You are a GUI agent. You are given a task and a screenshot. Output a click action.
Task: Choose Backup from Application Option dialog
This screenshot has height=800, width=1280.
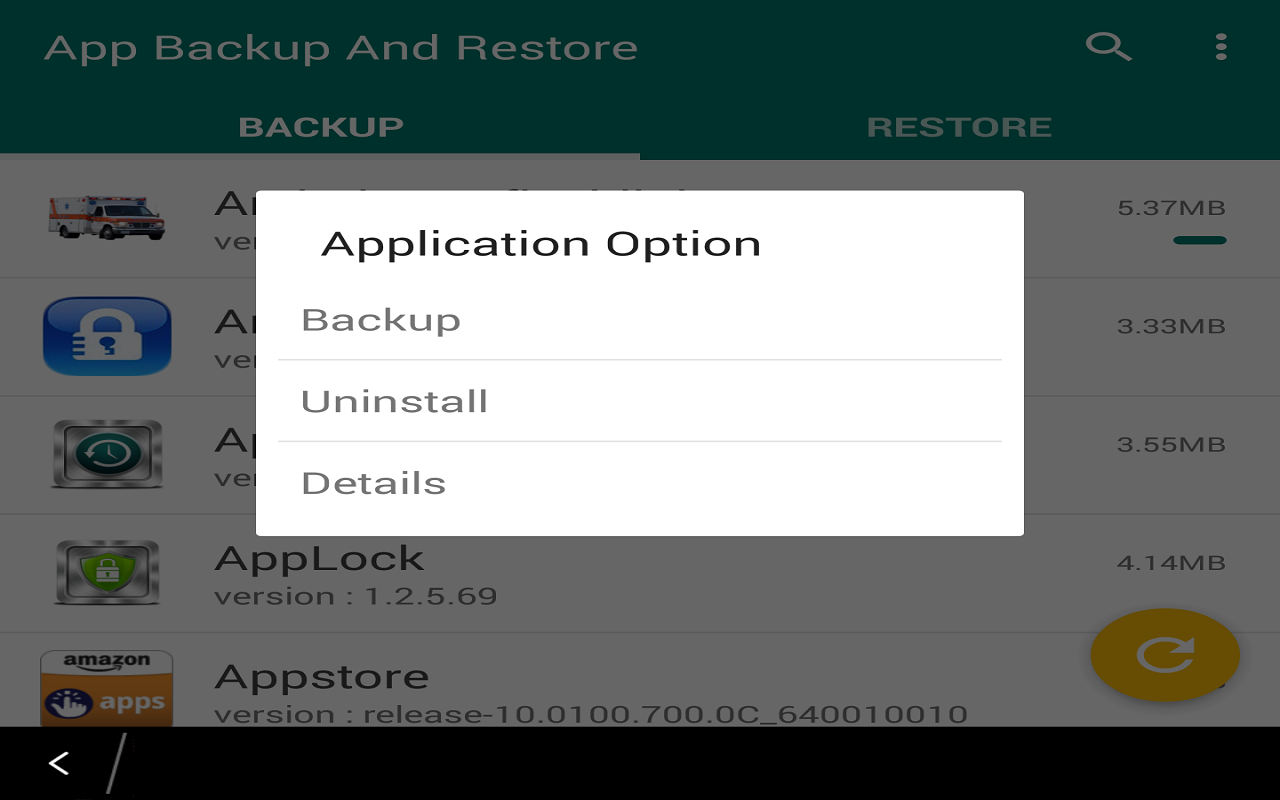pyautogui.click(x=381, y=318)
